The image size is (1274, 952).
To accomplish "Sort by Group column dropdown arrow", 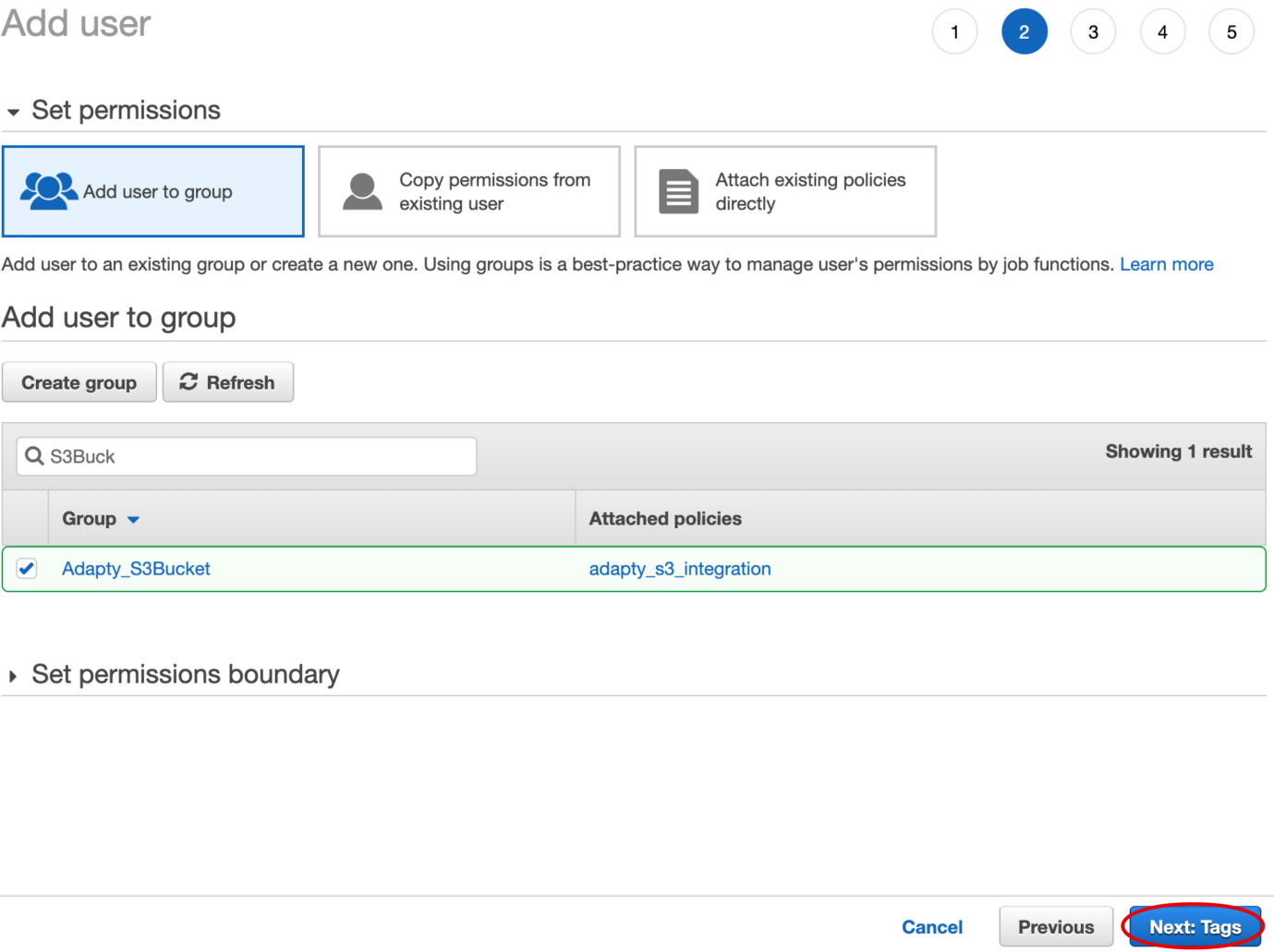I will tap(133, 520).
